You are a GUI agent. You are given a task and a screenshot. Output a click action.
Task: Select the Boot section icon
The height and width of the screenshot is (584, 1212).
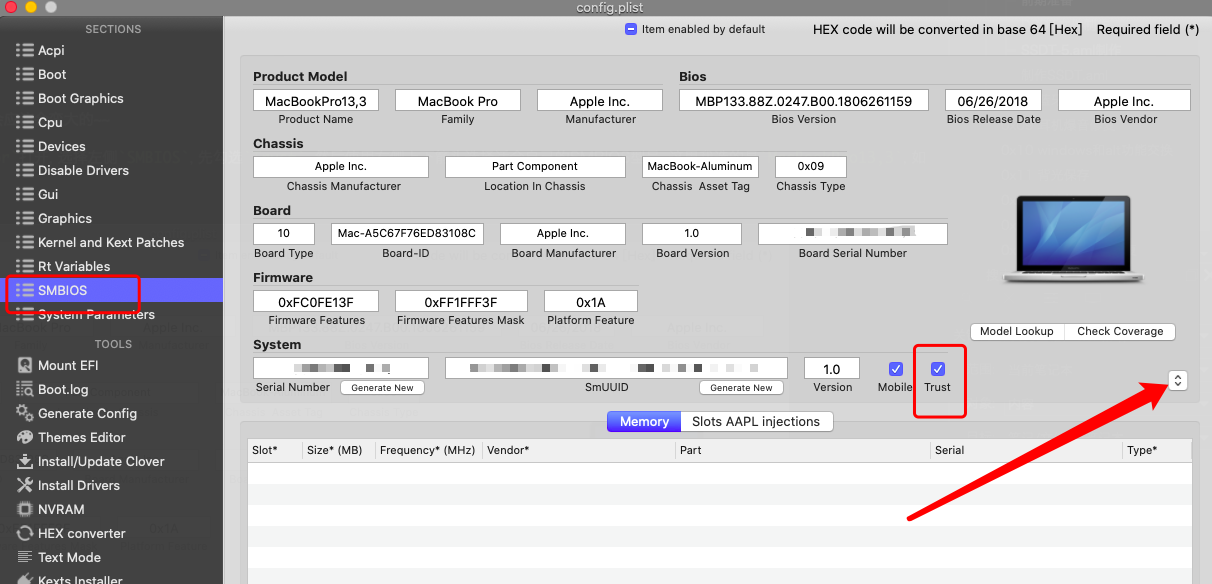pyautogui.click(x=25, y=74)
